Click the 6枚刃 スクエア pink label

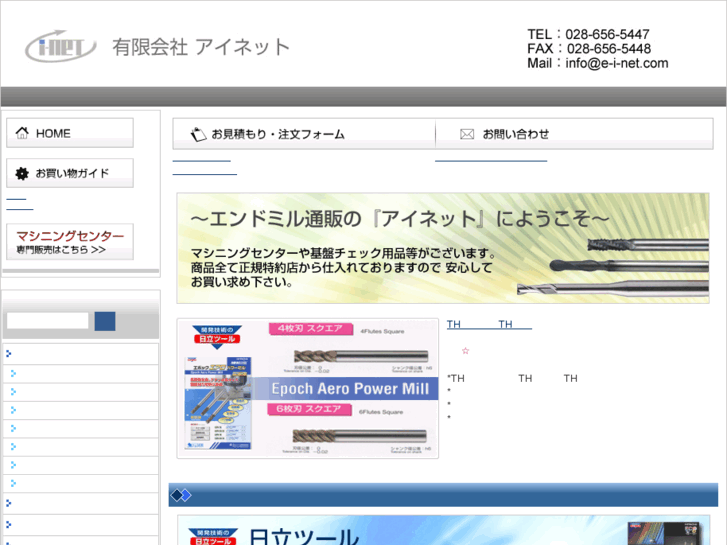click(x=309, y=409)
